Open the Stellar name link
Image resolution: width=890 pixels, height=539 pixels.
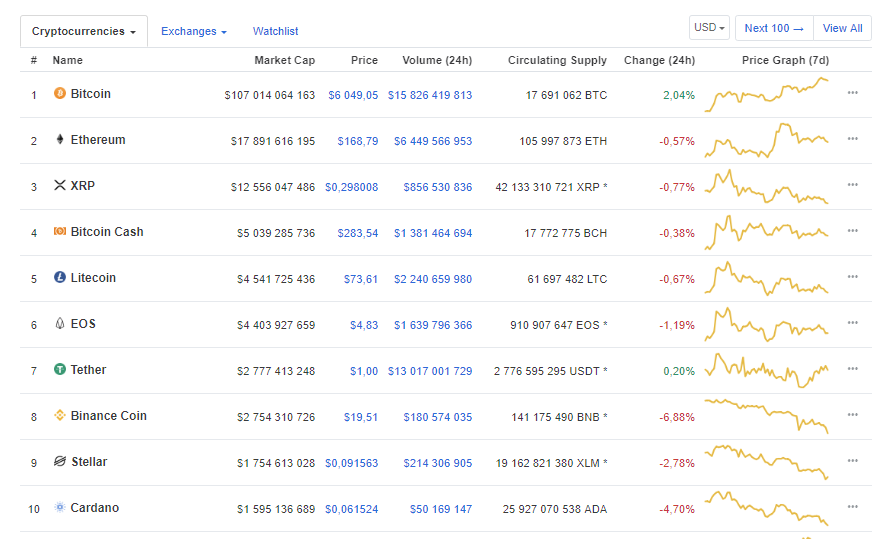(89, 461)
